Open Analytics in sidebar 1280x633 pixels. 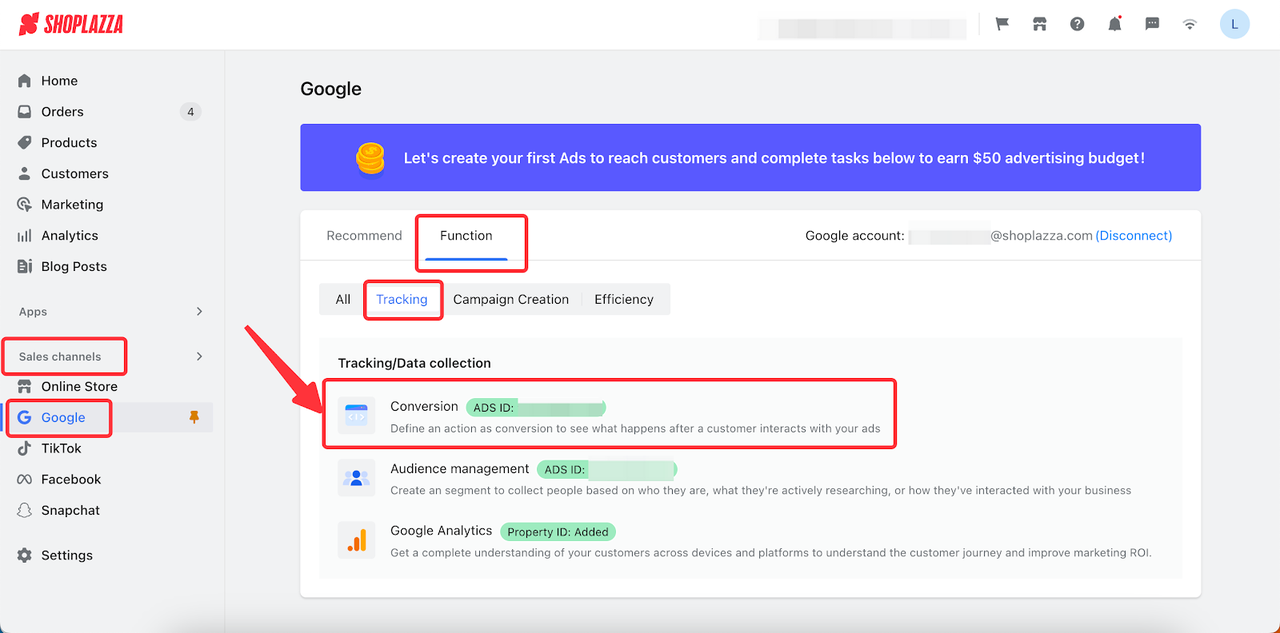70,236
